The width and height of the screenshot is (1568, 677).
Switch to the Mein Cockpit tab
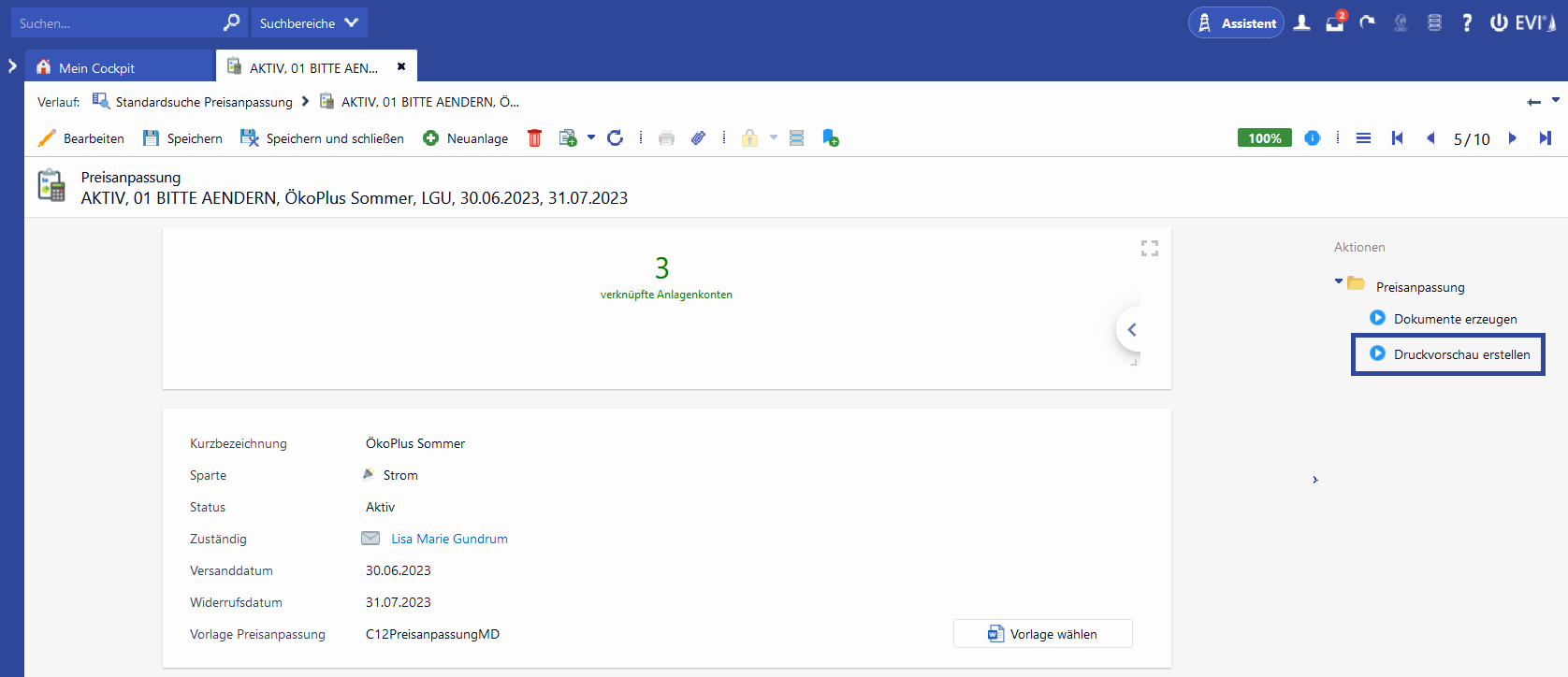[96, 68]
